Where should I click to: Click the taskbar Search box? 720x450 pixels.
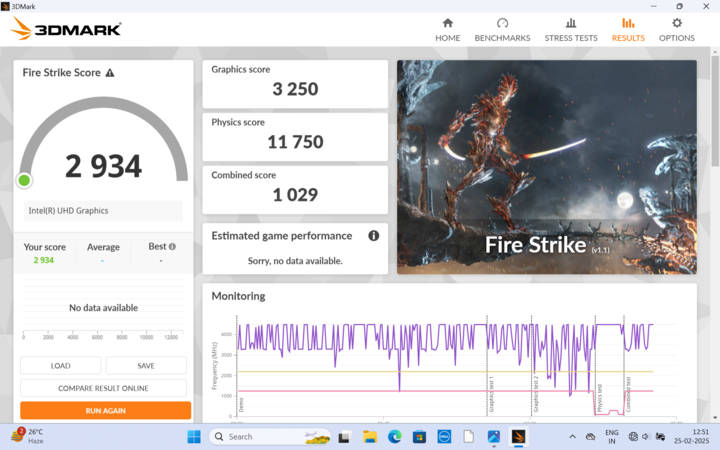click(x=270, y=437)
